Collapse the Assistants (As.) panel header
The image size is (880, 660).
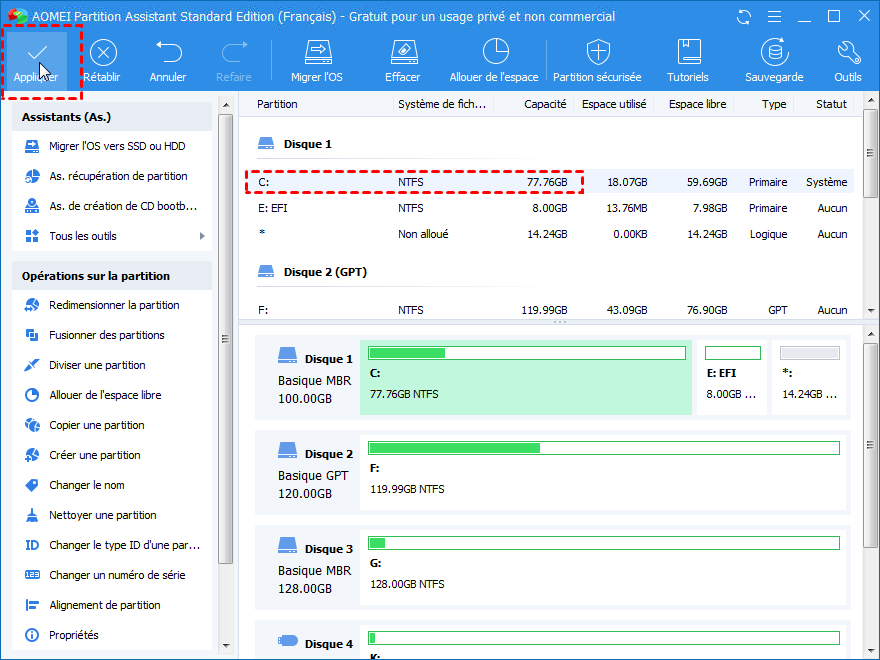point(111,117)
